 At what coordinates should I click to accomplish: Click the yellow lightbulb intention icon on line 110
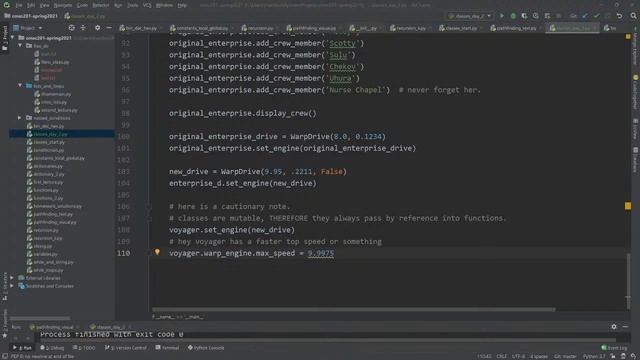(x=157, y=252)
